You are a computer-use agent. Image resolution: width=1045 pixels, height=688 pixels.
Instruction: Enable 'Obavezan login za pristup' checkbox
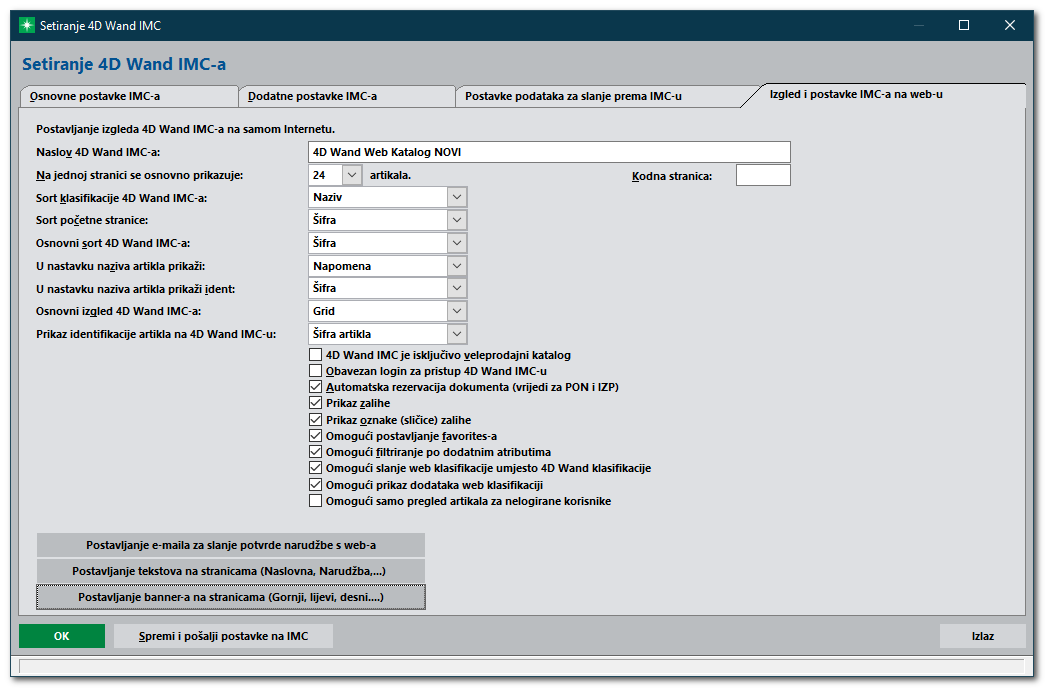point(316,371)
